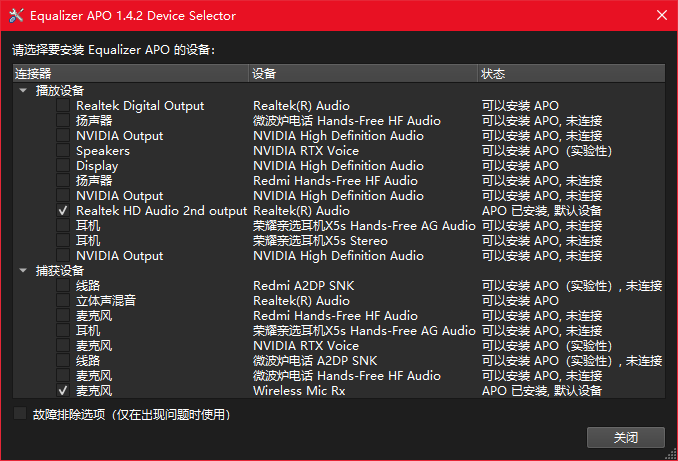Check 线路 Redmi A2DP SNK checkbox
This screenshot has height=461, width=678.
pos(63,285)
